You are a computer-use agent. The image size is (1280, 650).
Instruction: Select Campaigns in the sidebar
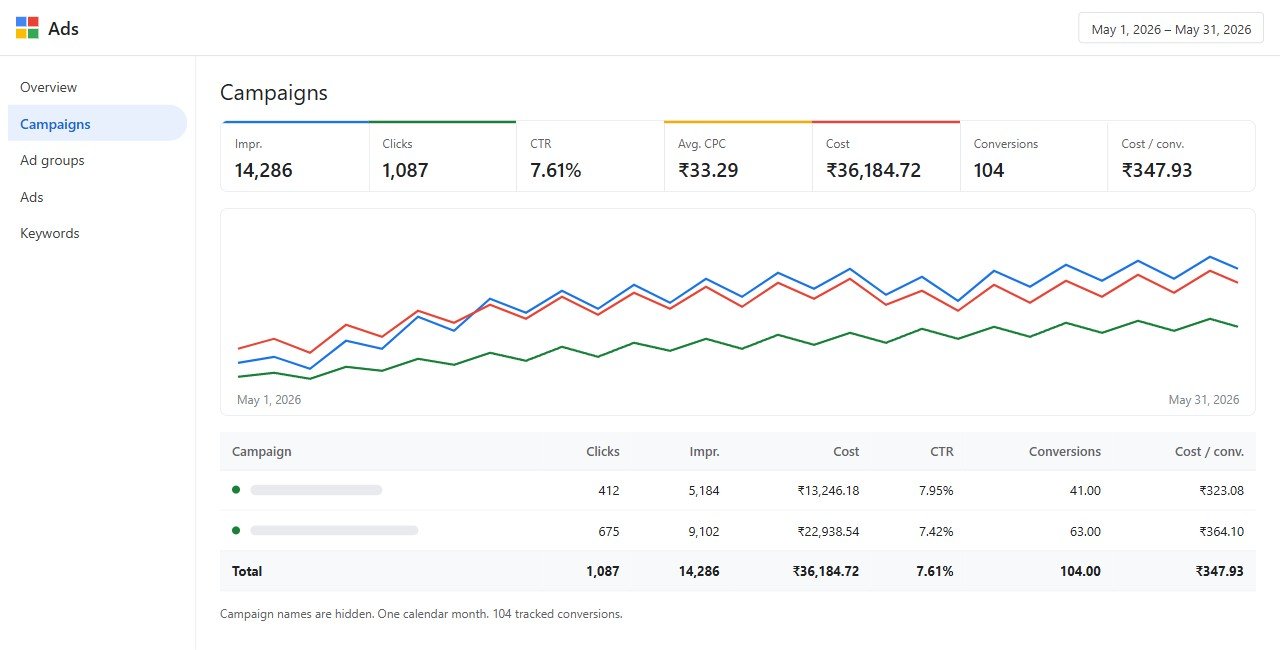pos(97,124)
